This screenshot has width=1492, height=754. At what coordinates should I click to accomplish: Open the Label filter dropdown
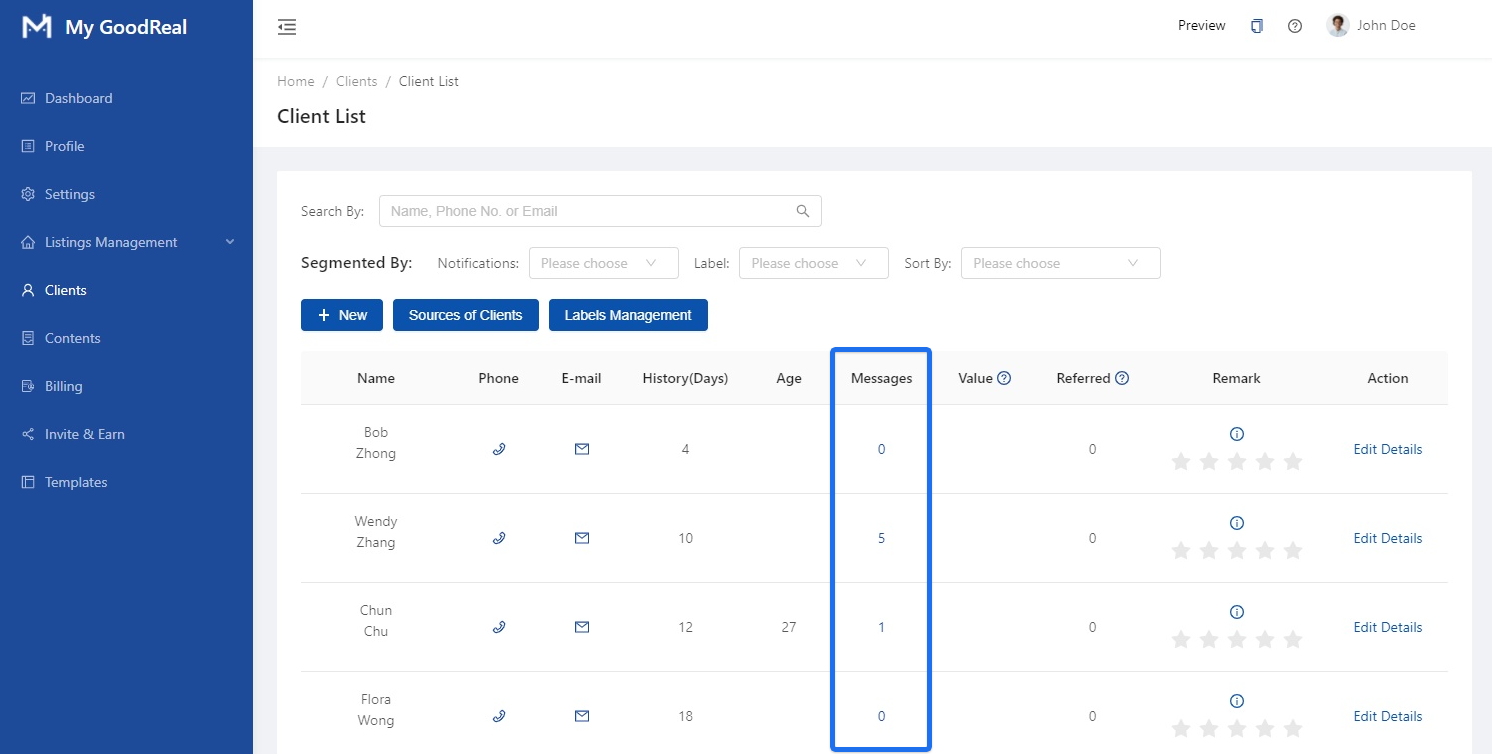point(813,263)
